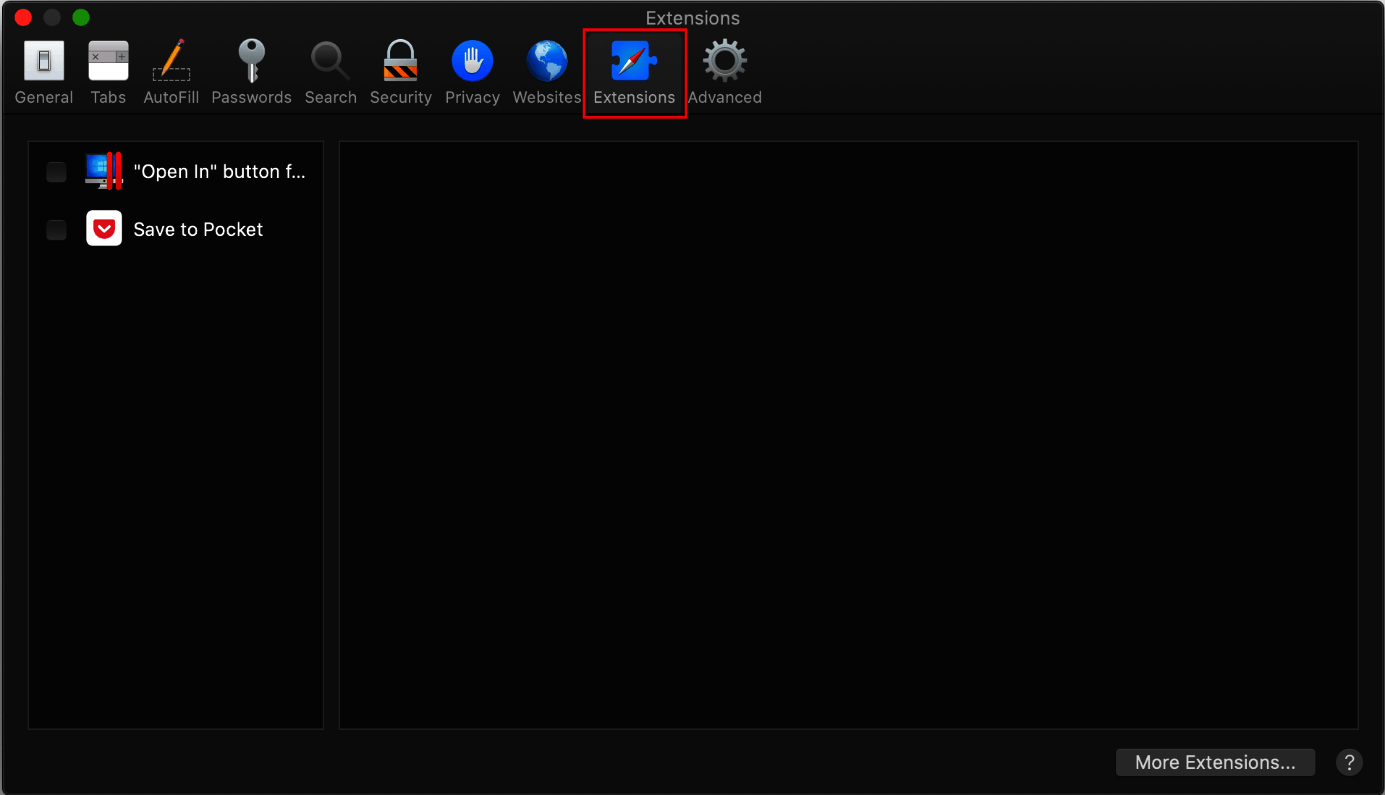
Task: Click the green zoom window button
Action: 79,17
